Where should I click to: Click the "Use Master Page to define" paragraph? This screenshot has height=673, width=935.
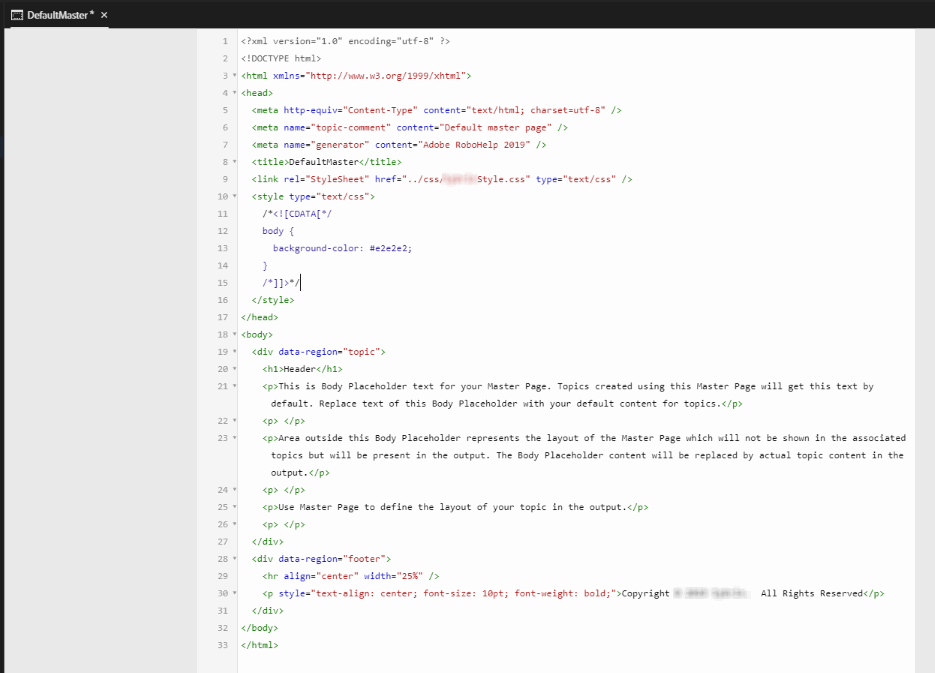(x=455, y=507)
